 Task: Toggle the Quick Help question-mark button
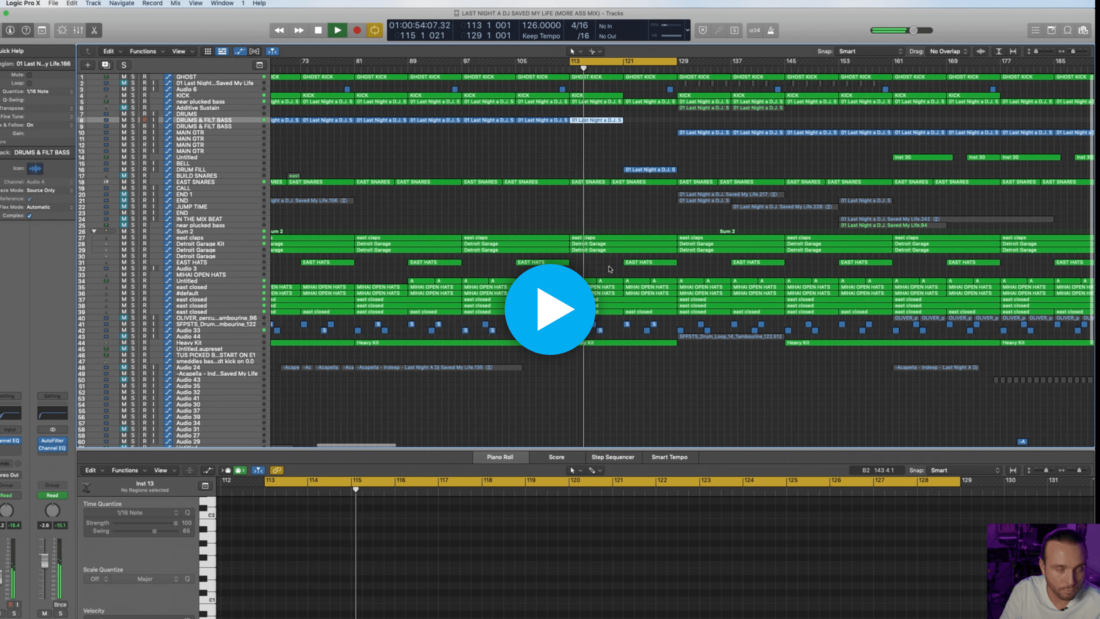(26, 30)
